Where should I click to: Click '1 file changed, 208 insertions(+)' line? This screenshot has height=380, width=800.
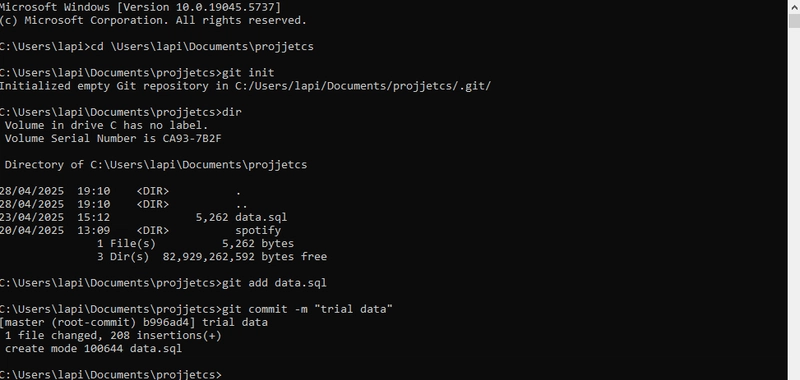(113, 336)
